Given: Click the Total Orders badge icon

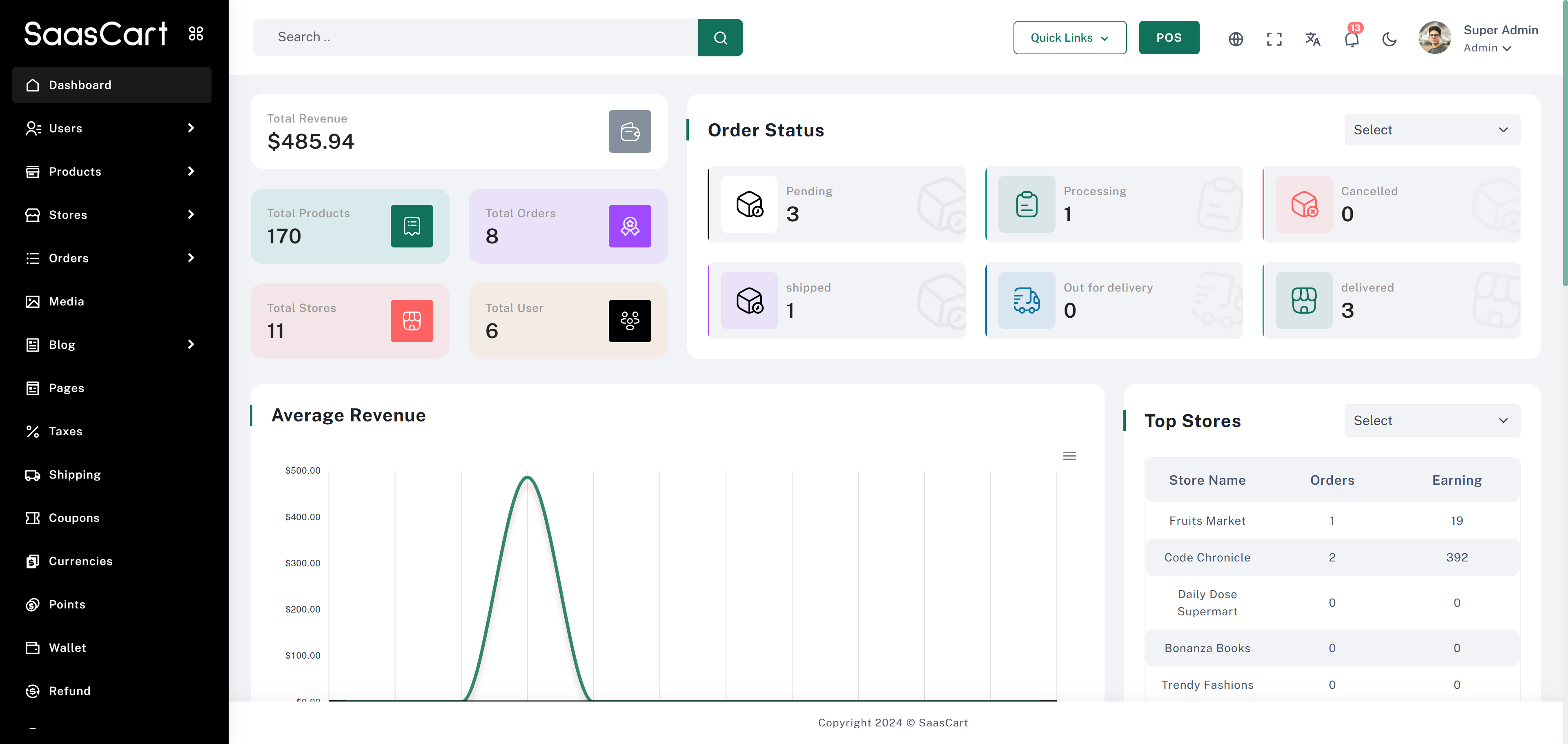Looking at the screenshot, I should click(x=629, y=227).
